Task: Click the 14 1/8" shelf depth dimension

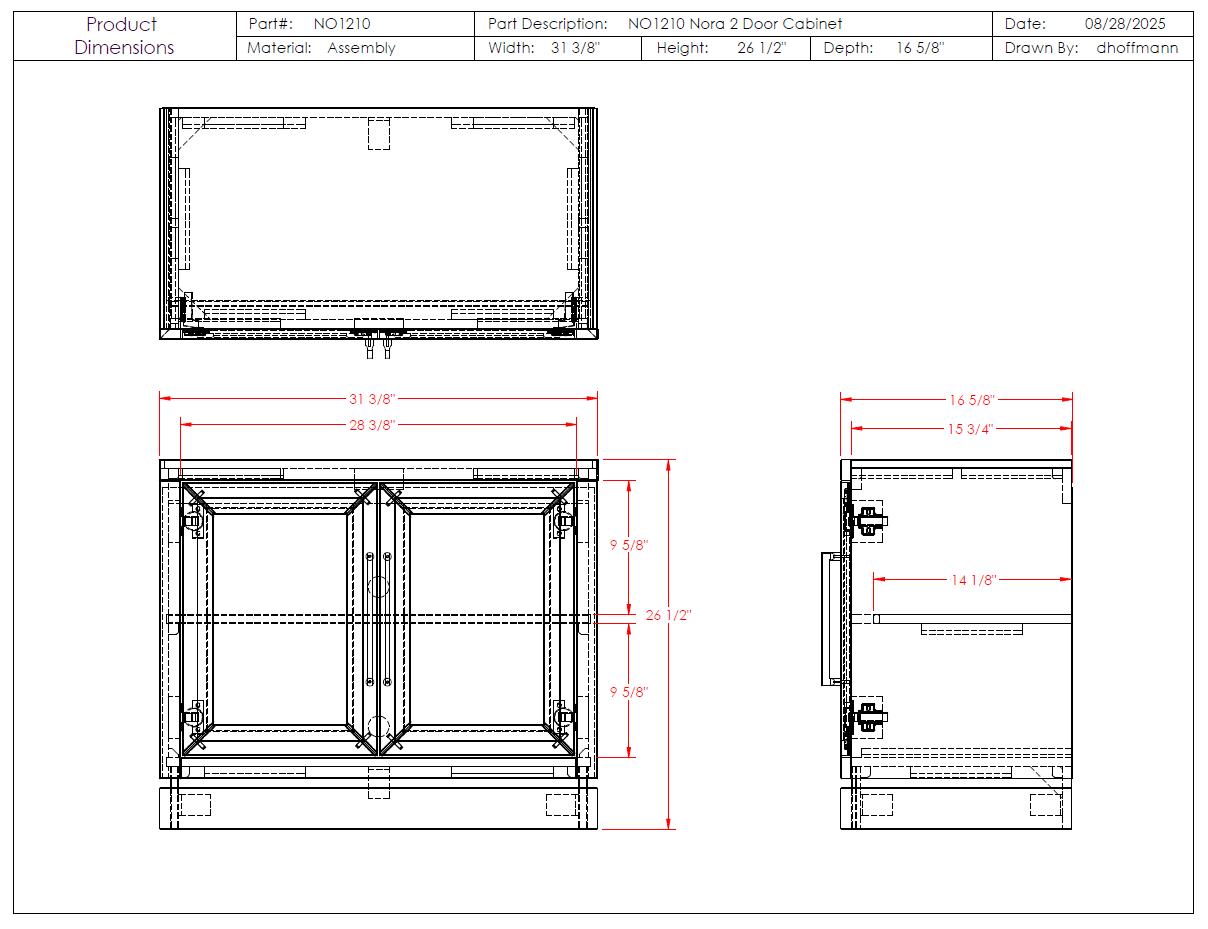Action: coord(973,579)
